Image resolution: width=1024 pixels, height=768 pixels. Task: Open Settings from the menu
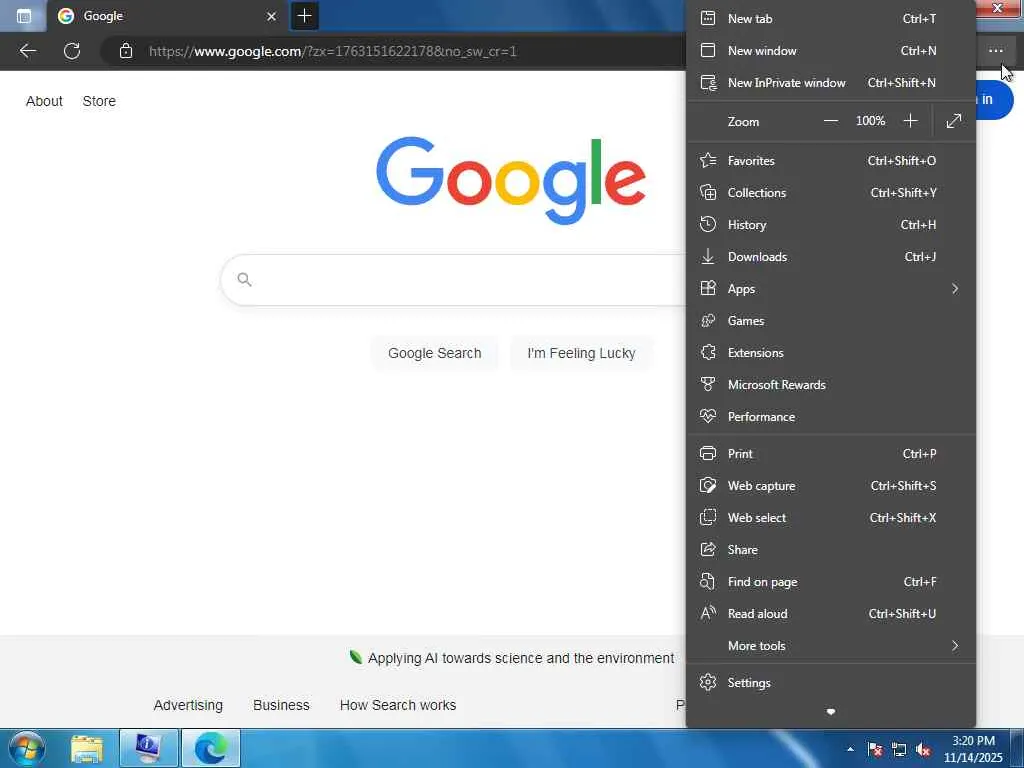click(831, 682)
